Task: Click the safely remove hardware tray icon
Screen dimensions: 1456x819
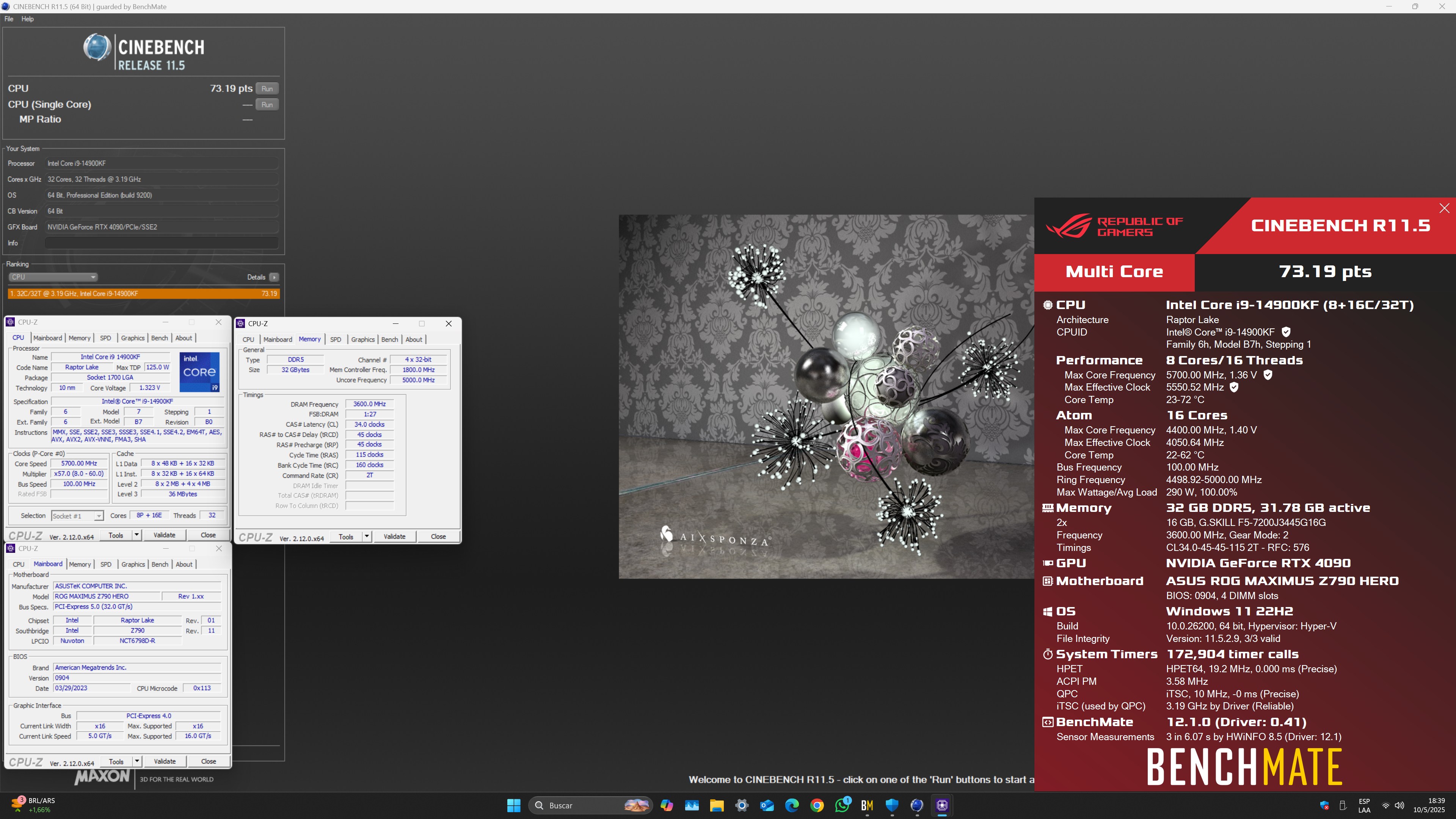Action: [1343, 805]
